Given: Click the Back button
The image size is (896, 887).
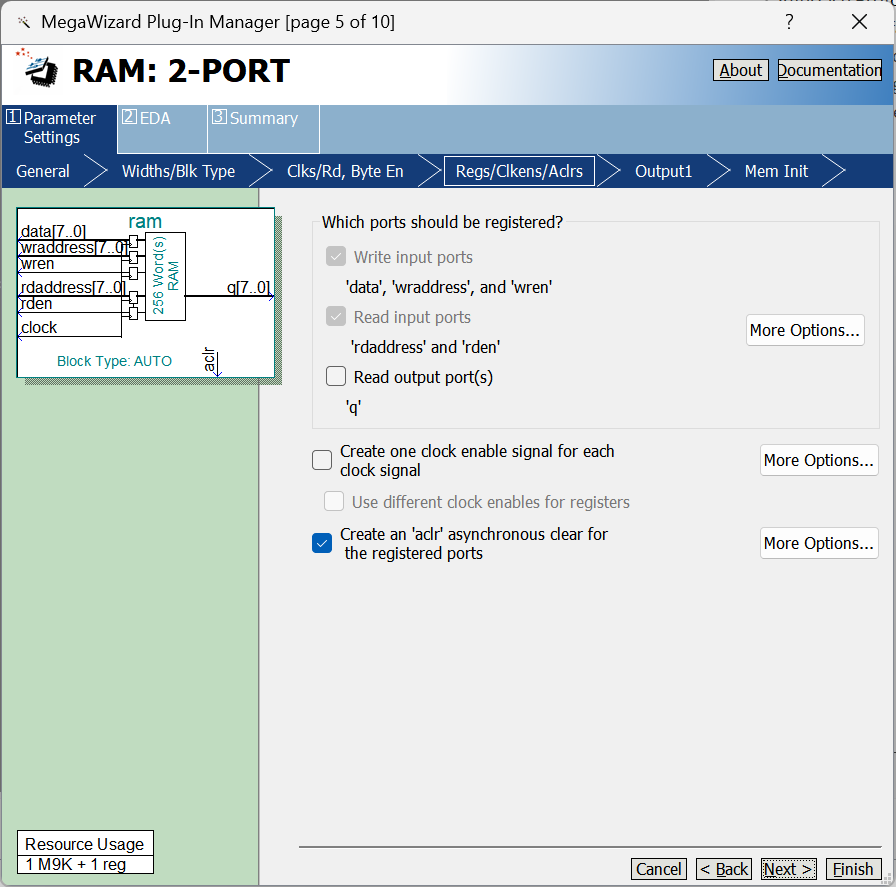Looking at the screenshot, I should tap(723, 869).
